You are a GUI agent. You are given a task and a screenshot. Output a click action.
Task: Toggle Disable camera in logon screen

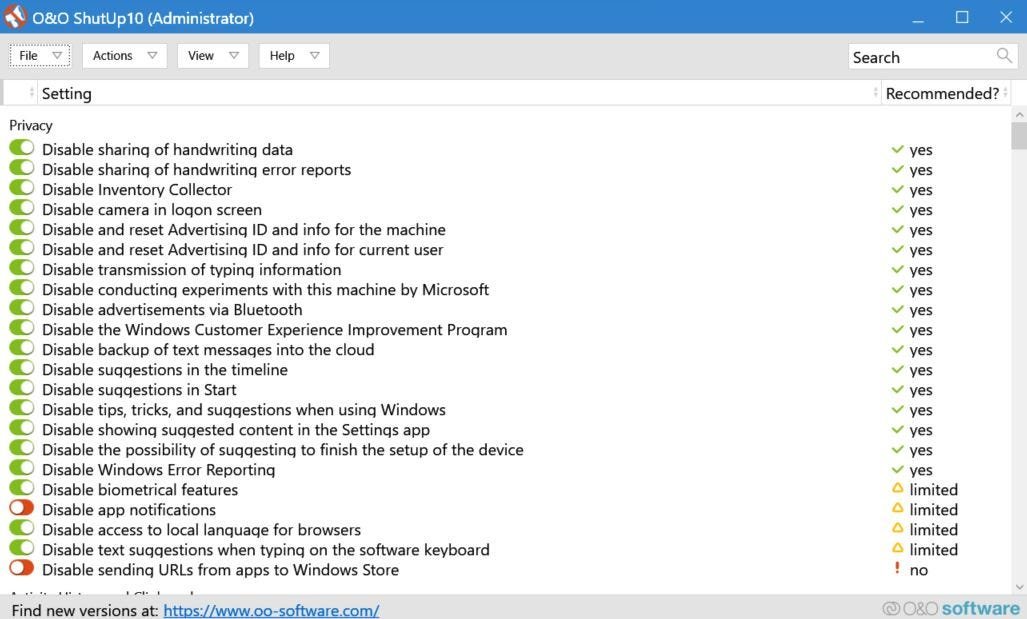22,208
